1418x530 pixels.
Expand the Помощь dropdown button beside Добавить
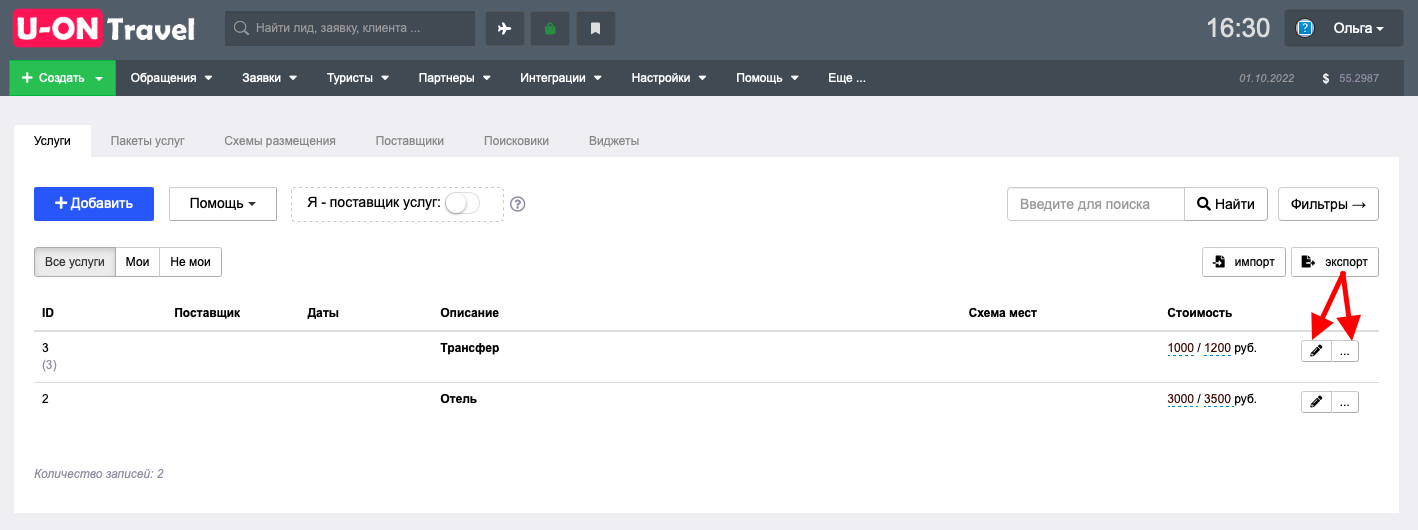click(x=223, y=204)
